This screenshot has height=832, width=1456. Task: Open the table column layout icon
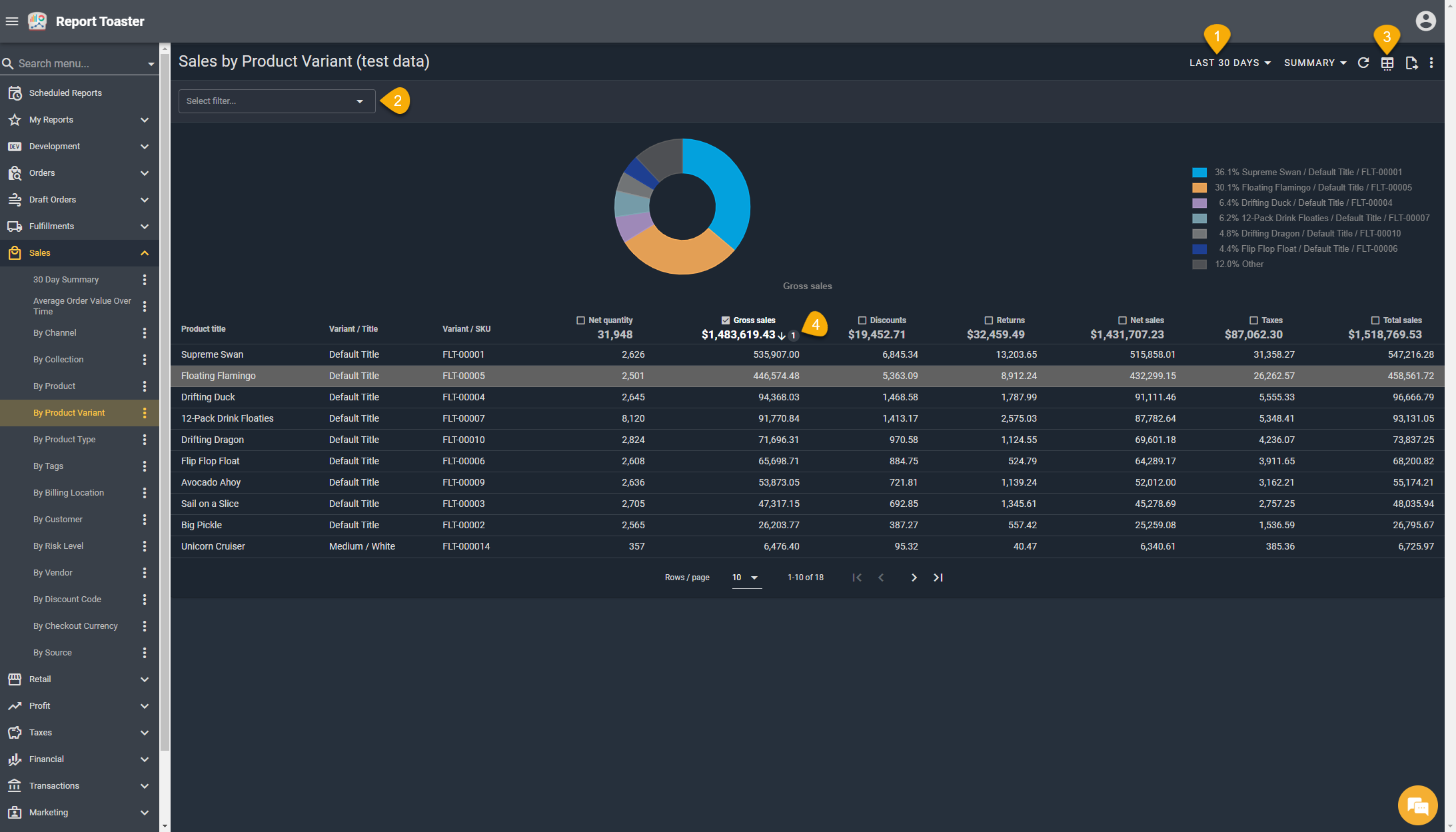point(1387,63)
